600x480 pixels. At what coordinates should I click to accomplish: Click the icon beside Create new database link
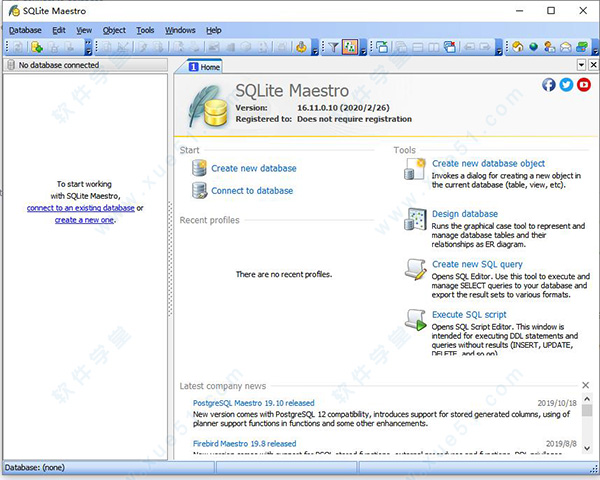point(199,168)
